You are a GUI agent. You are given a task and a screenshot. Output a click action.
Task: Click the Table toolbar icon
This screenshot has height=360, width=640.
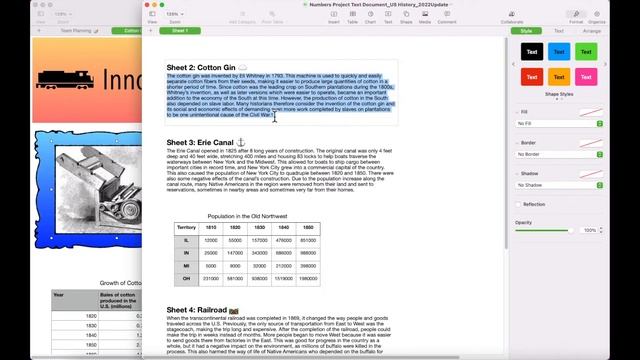point(353,14)
